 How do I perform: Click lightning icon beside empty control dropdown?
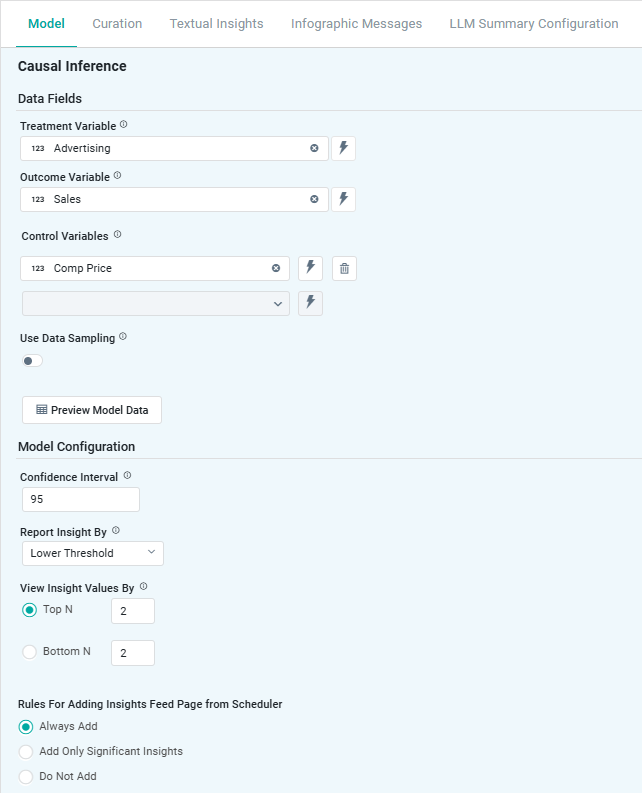click(x=310, y=304)
